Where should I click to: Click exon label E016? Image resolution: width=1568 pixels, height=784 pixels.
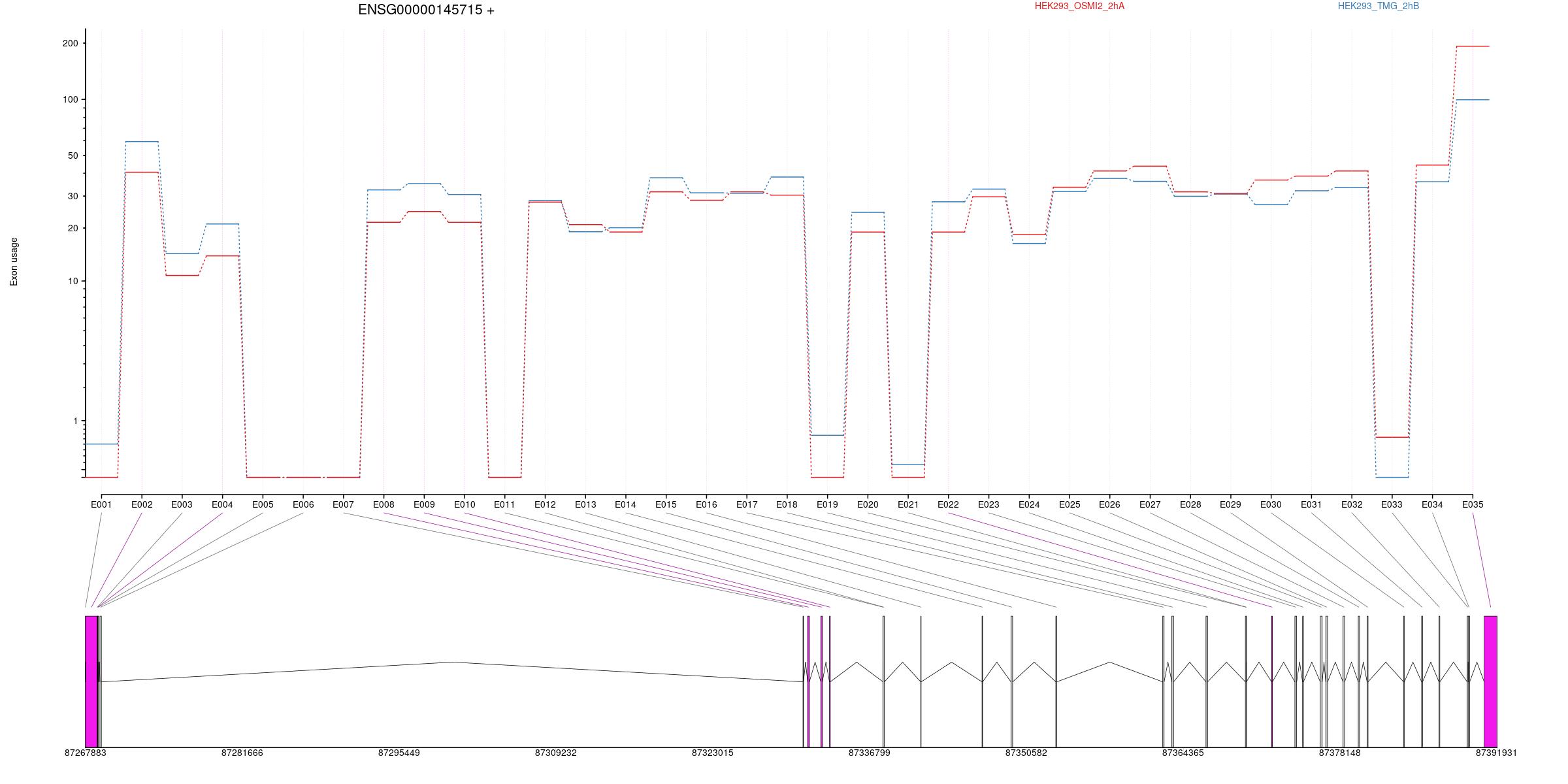pos(706,504)
